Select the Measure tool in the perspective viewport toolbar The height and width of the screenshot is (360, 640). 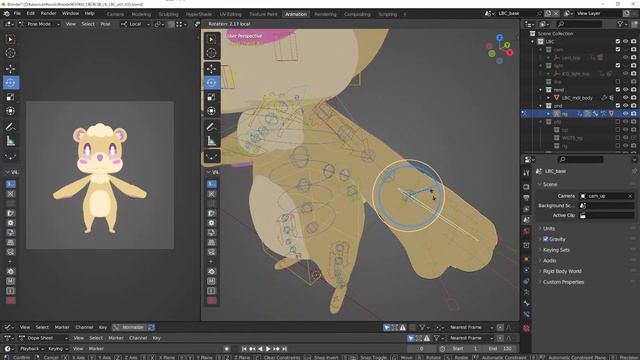(211, 141)
